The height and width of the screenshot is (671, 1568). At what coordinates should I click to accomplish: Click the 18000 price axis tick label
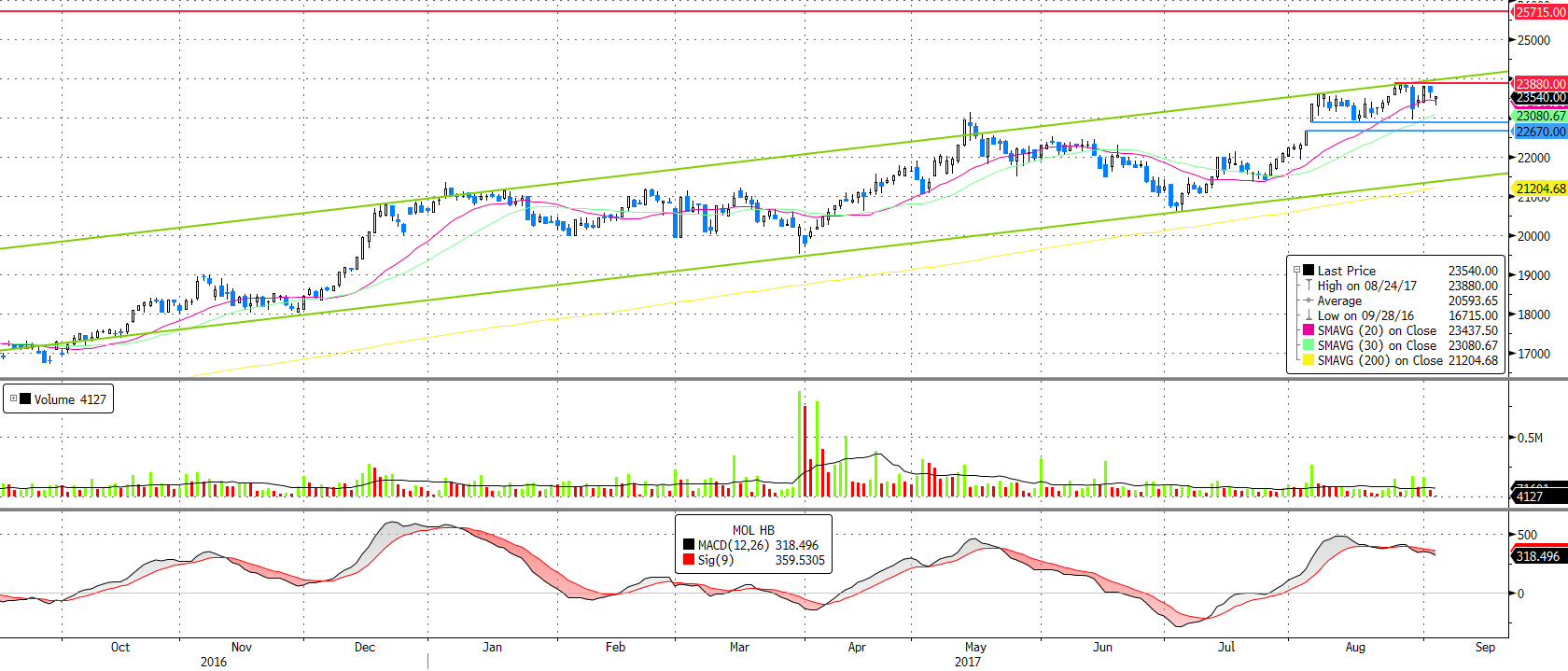(1533, 315)
